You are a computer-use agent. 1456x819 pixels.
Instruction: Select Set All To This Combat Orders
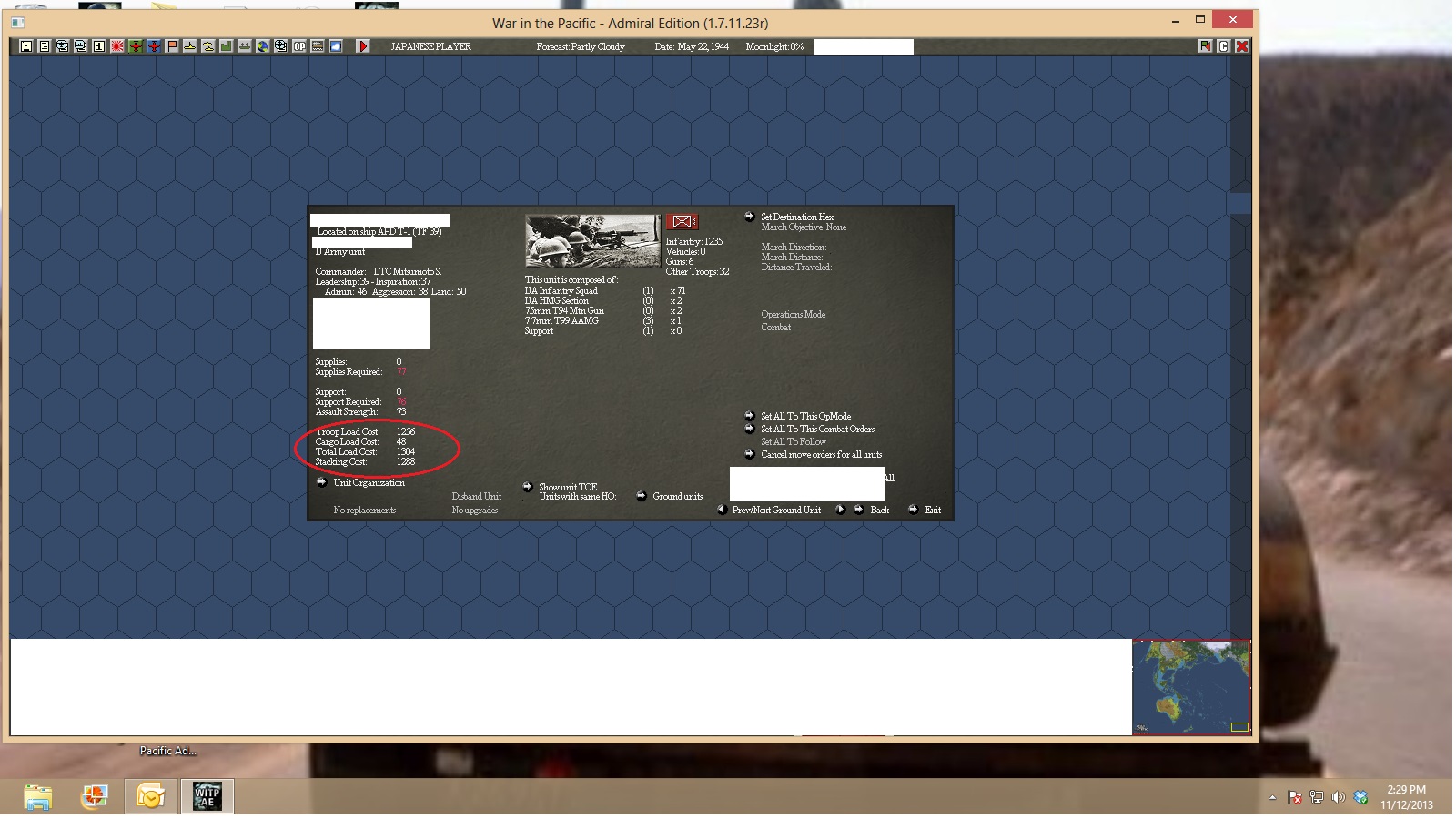(x=818, y=429)
